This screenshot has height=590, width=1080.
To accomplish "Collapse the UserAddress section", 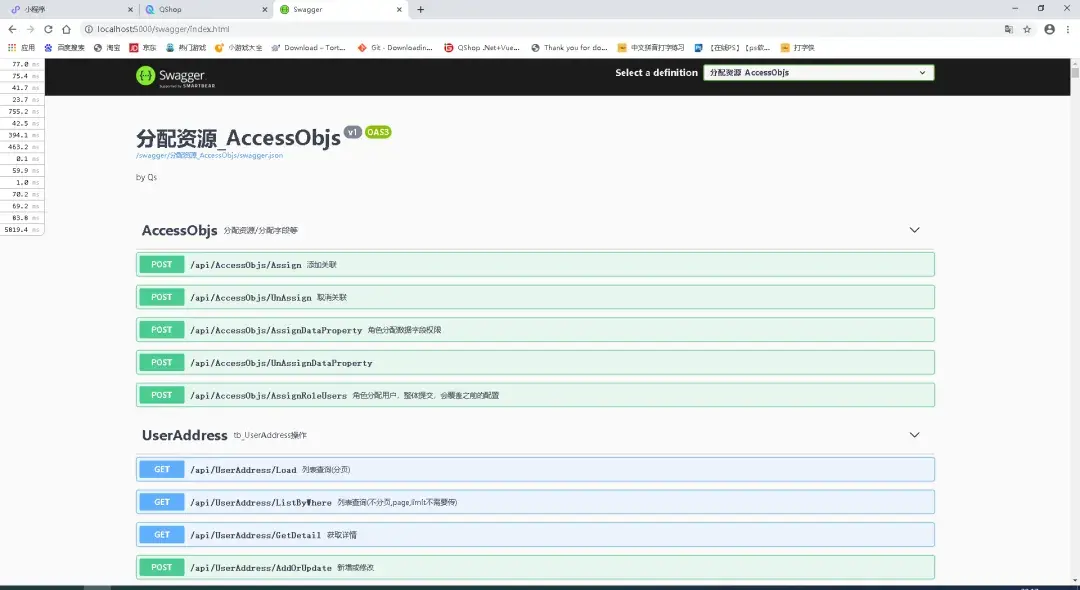I will pyautogui.click(x=913, y=435).
